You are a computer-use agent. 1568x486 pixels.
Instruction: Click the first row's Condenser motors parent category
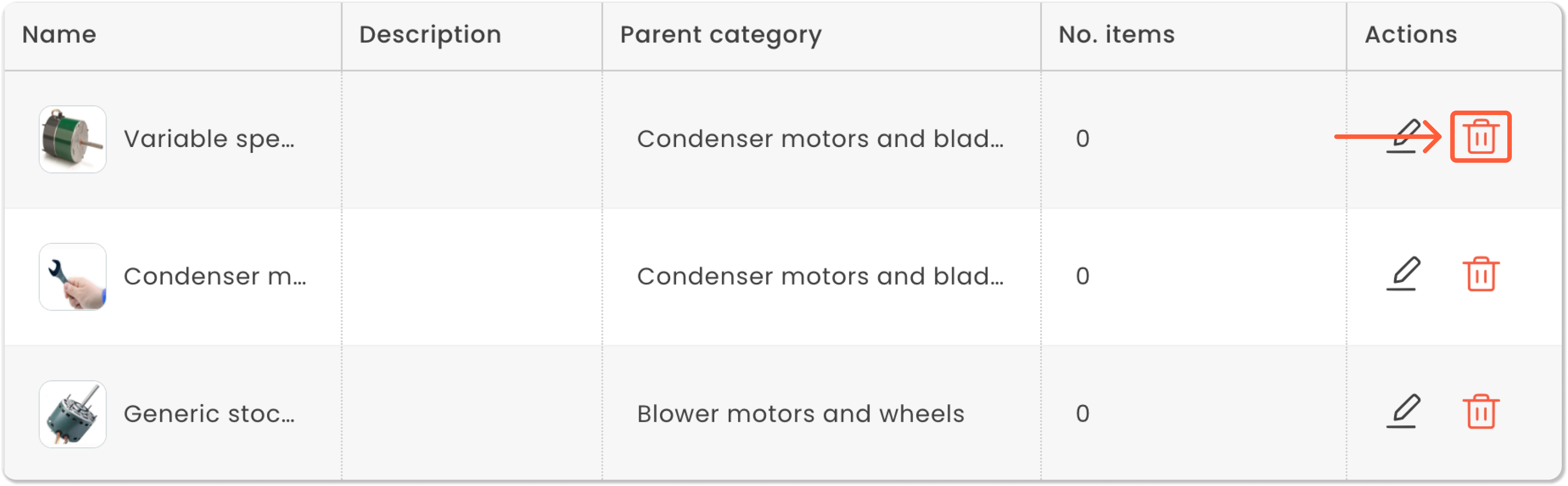click(x=820, y=139)
